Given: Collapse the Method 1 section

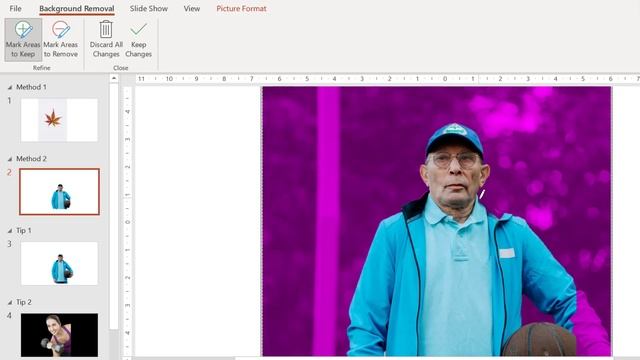Looking at the screenshot, I should coord(10,87).
